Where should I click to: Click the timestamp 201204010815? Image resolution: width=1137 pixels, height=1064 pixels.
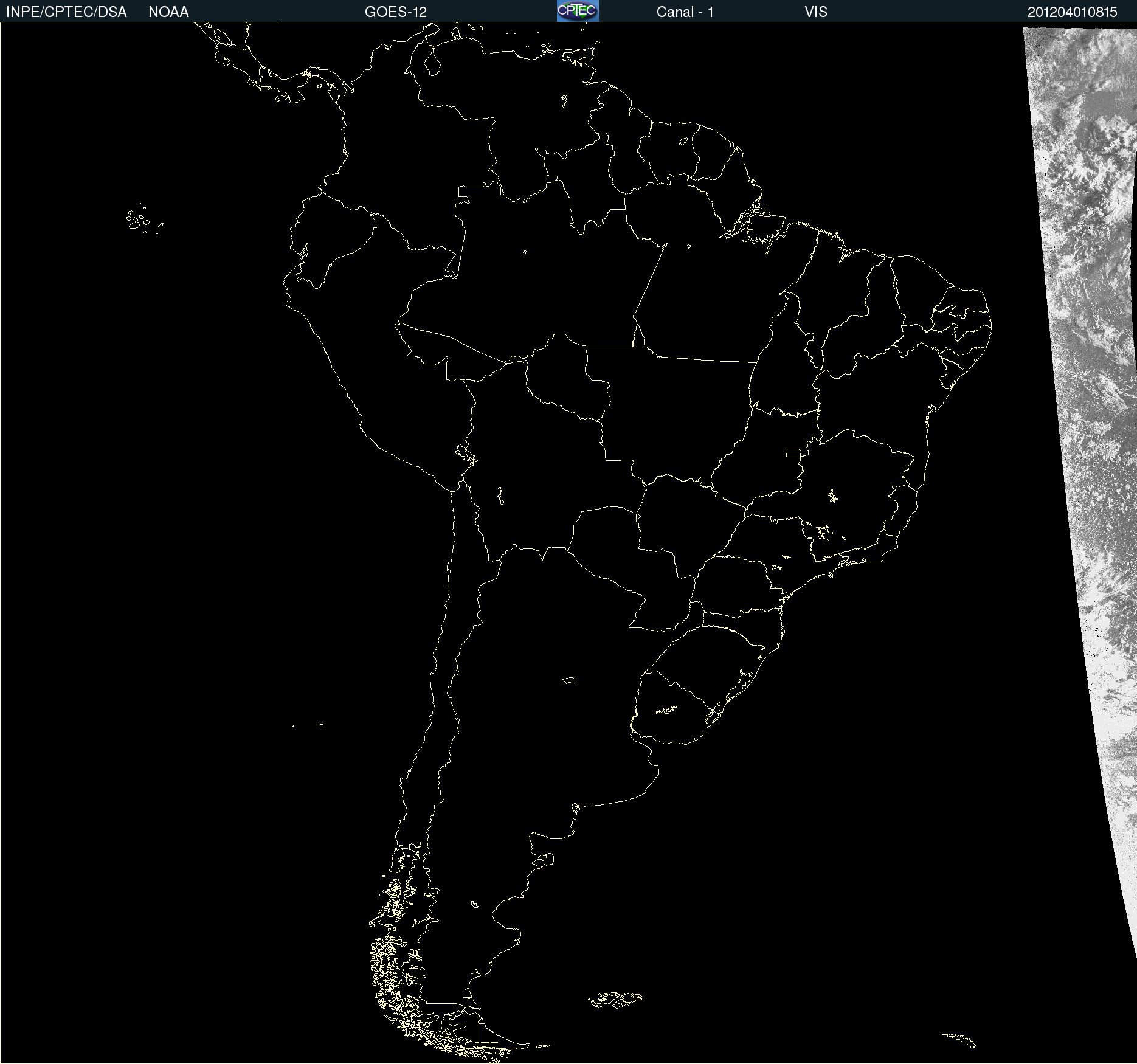coord(1072,12)
